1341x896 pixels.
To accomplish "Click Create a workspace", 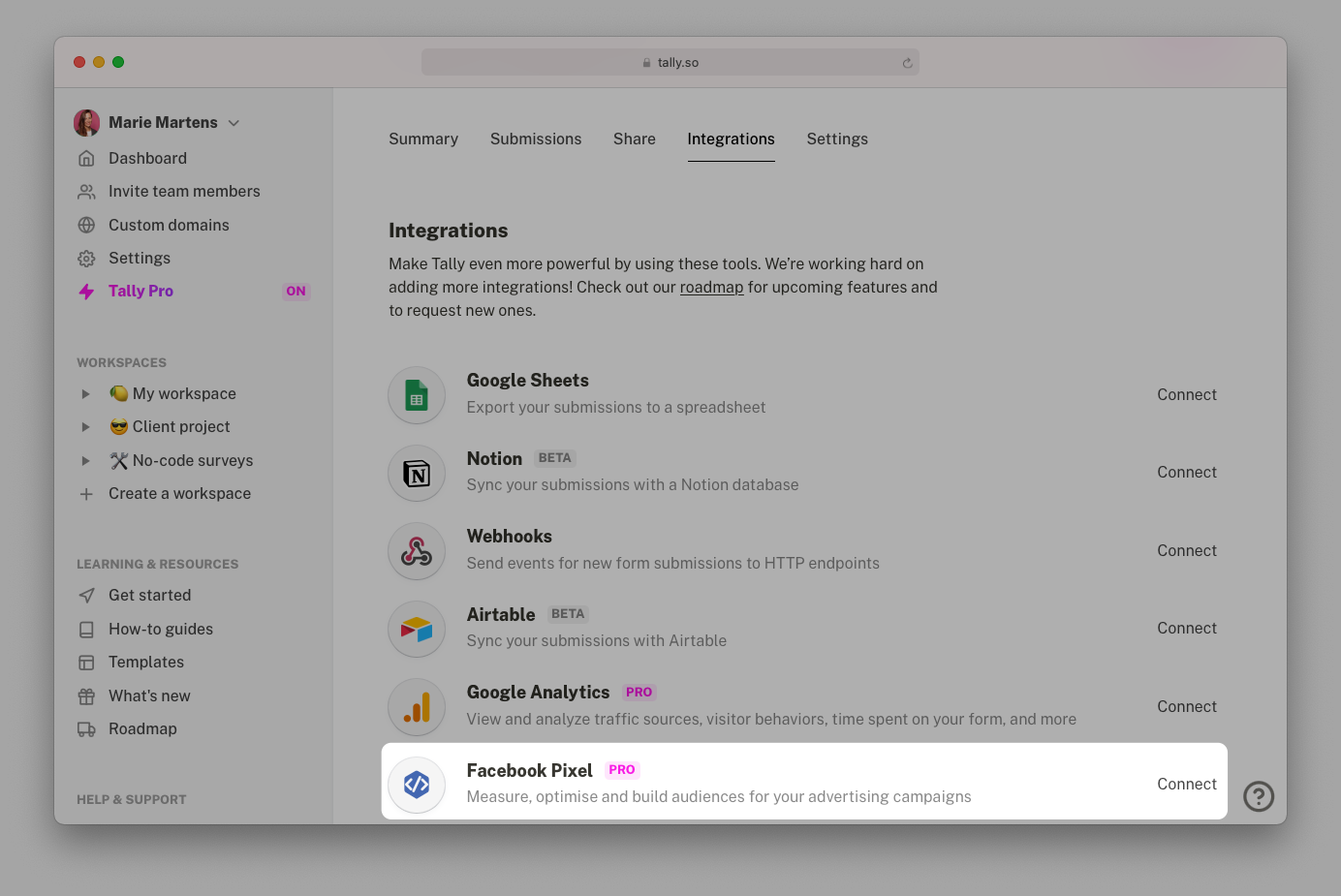I will pos(179,494).
